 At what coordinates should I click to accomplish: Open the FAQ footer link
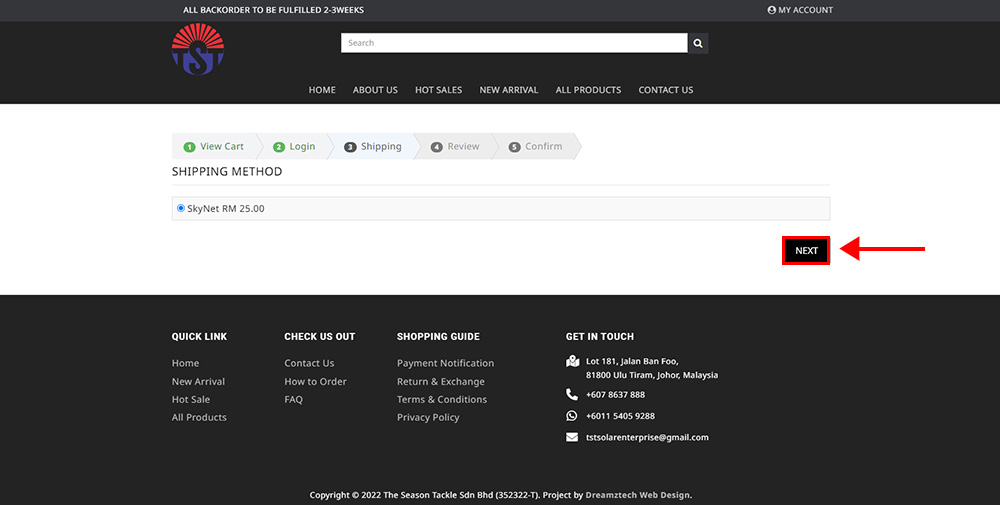pyautogui.click(x=293, y=399)
